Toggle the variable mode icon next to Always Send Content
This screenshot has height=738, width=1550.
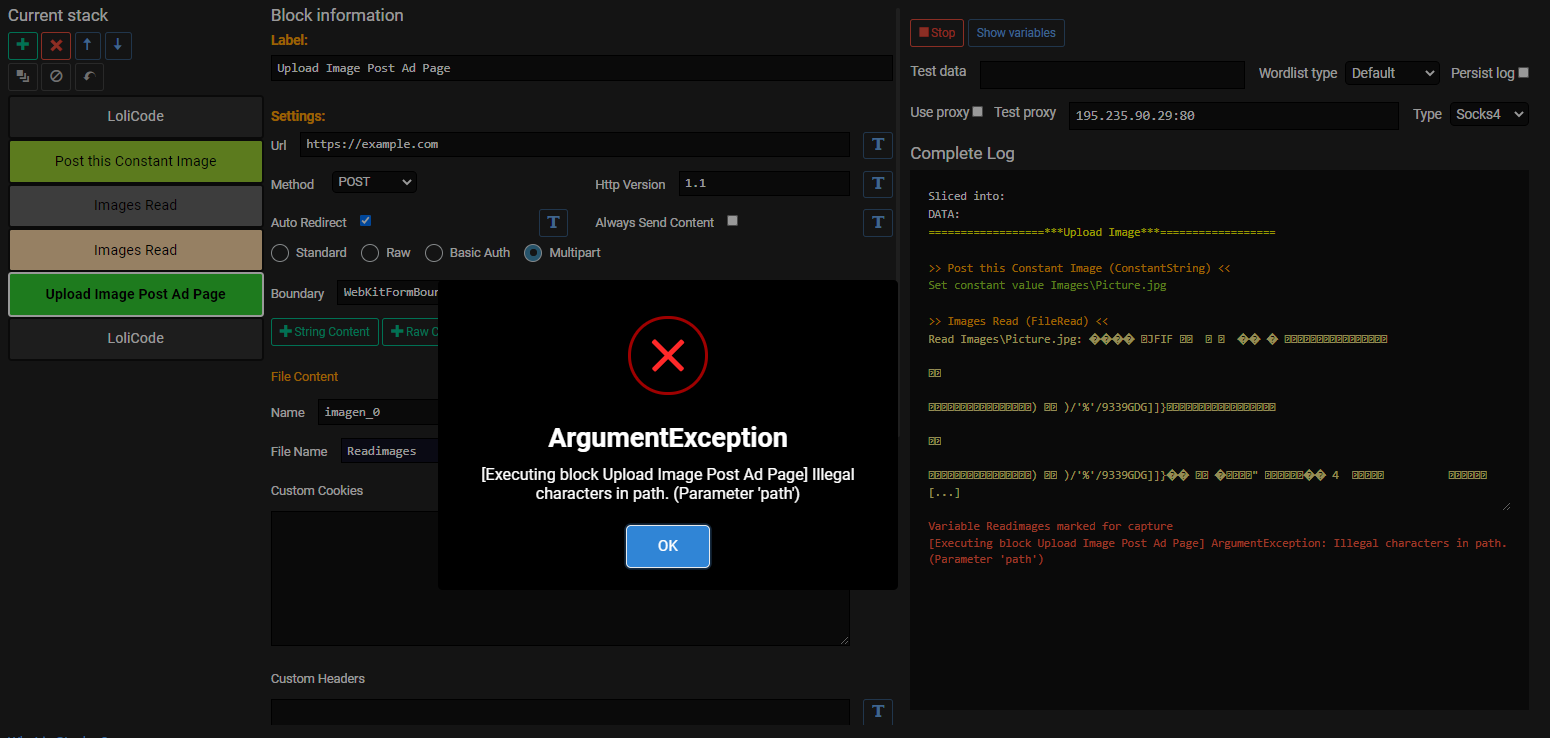click(878, 222)
